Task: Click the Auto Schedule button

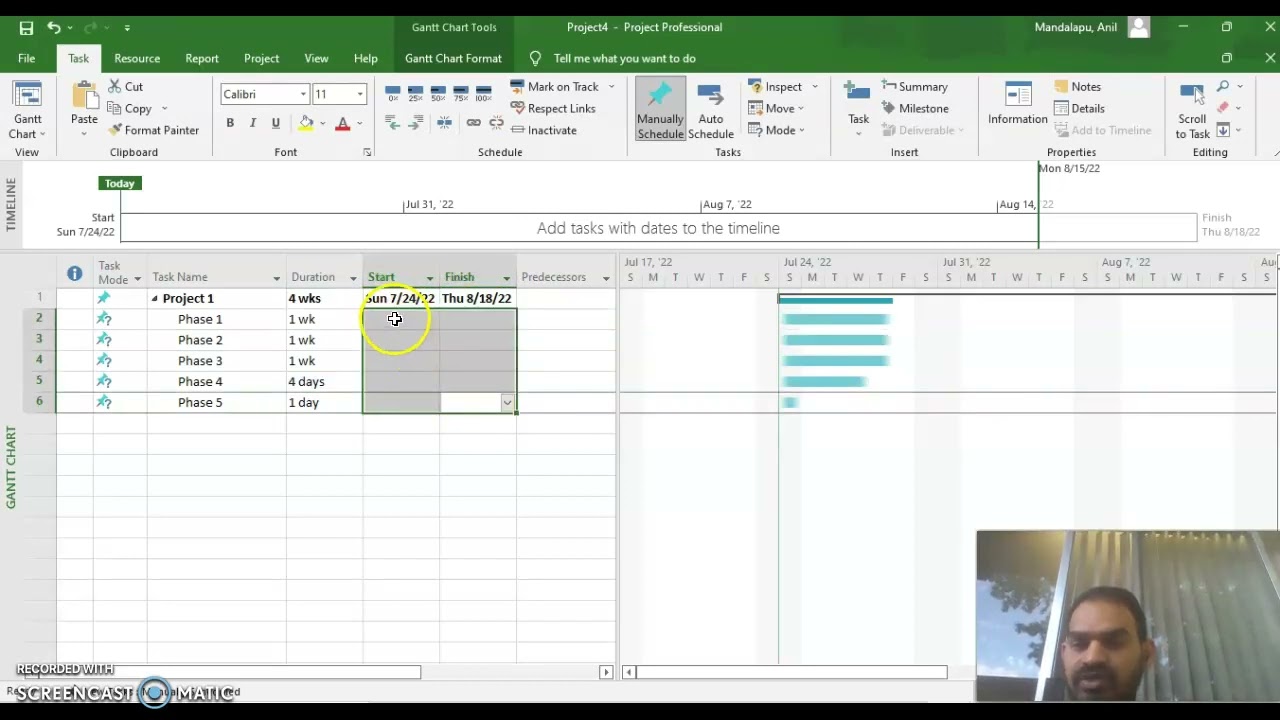Action: (711, 112)
